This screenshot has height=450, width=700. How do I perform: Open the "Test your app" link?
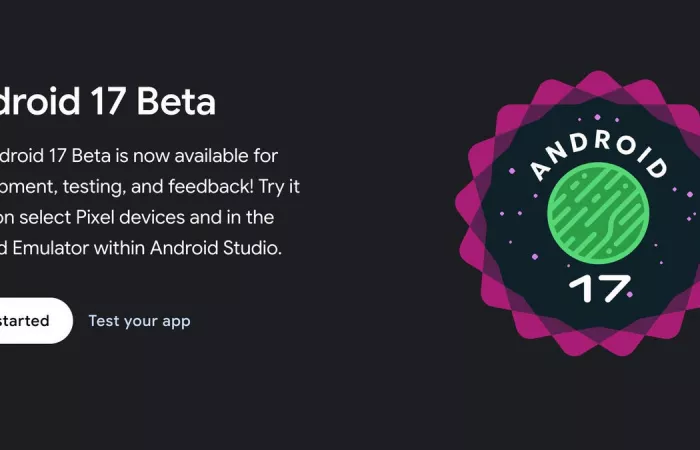click(x=139, y=321)
